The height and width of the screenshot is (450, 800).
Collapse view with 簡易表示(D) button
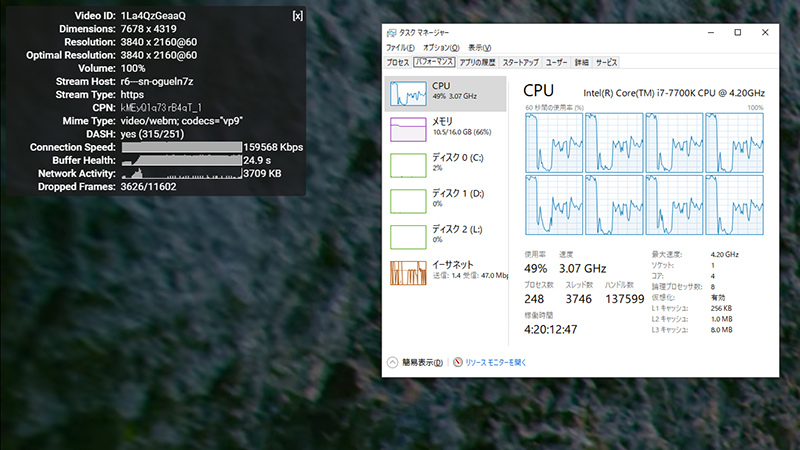pyautogui.click(x=415, y=362)
